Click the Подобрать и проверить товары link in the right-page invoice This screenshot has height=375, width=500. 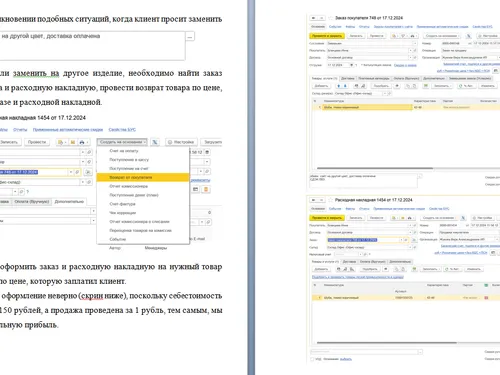[358, 277]
